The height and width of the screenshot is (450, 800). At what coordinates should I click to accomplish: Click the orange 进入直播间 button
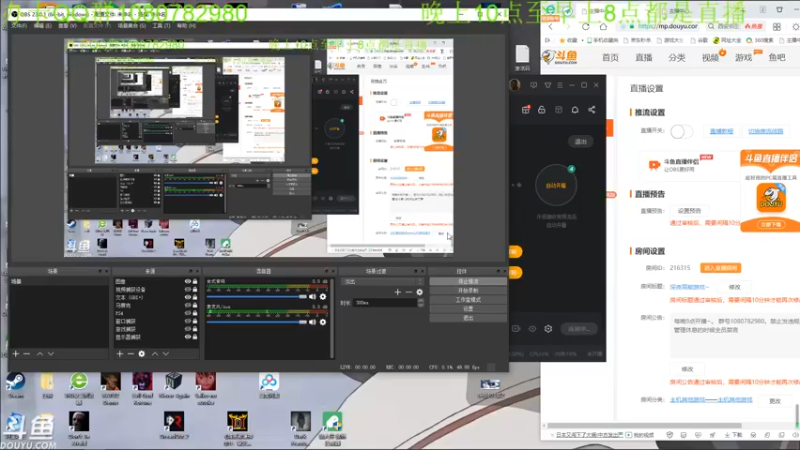point(720,268)
